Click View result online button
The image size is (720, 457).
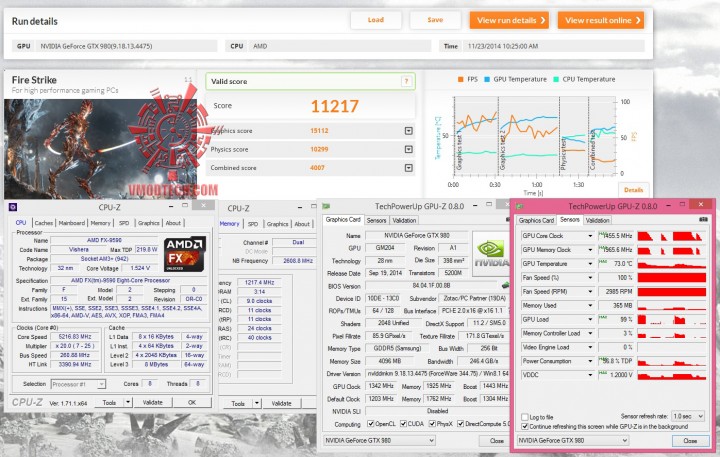tap(601, 20)
